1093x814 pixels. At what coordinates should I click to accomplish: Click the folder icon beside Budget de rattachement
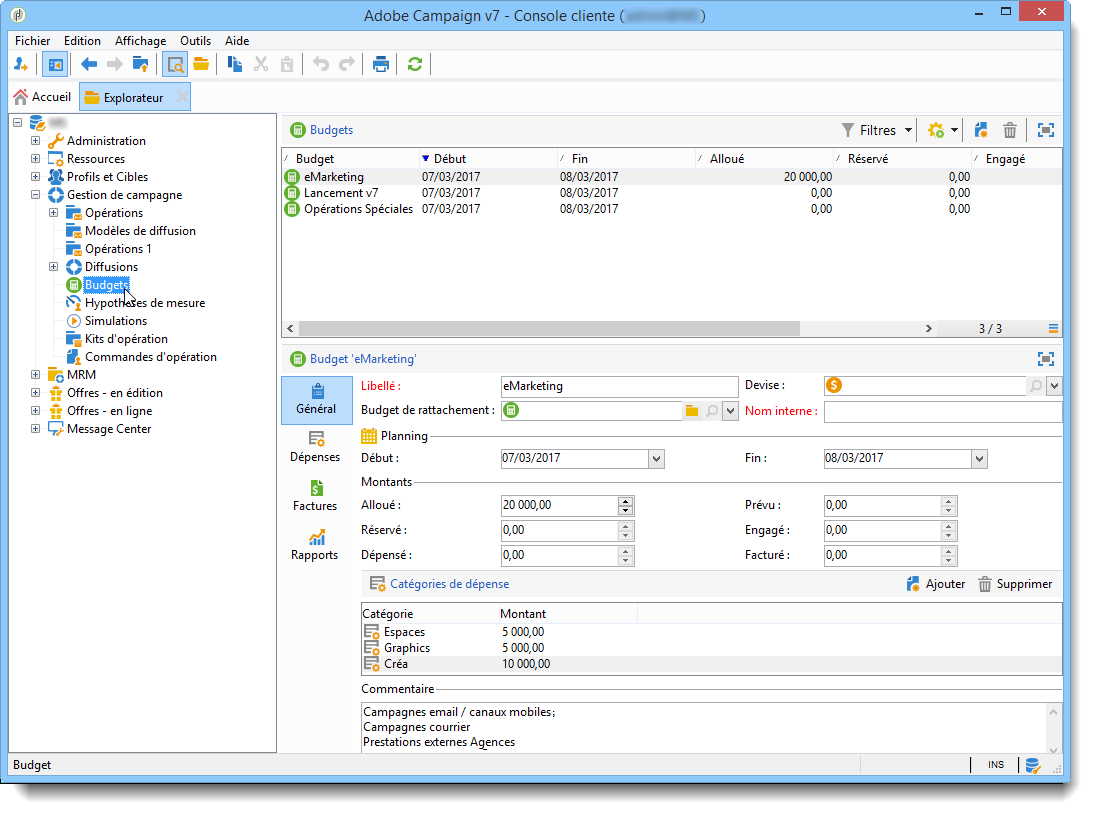[691, 411]
